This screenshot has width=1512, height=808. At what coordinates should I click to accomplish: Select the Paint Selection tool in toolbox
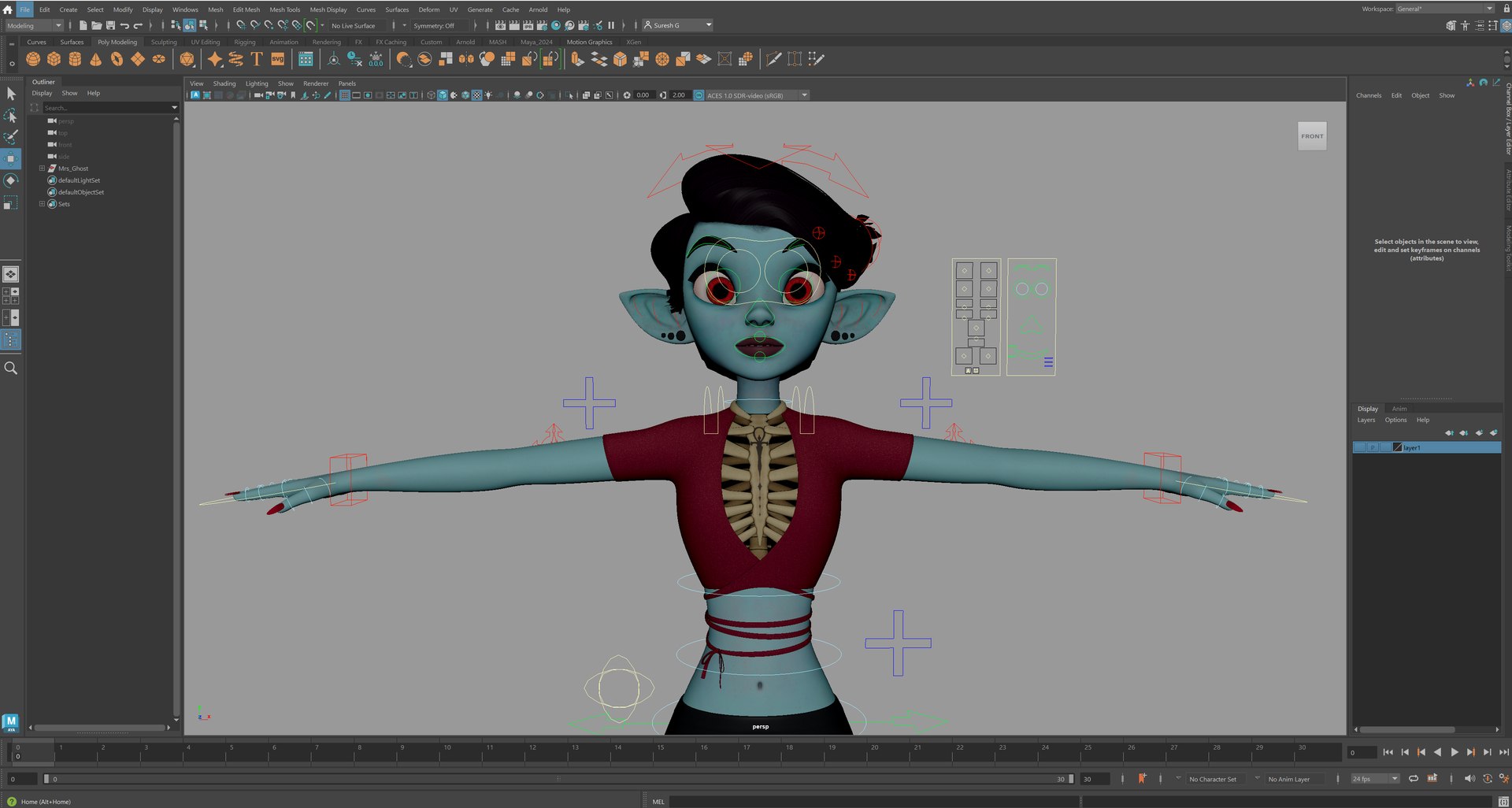(11, 137)
